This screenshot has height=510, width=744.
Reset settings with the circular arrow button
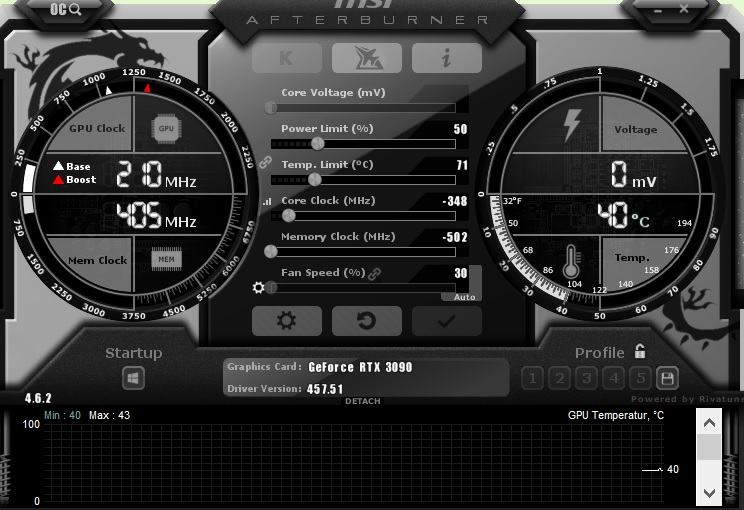(x=367, y=321)
